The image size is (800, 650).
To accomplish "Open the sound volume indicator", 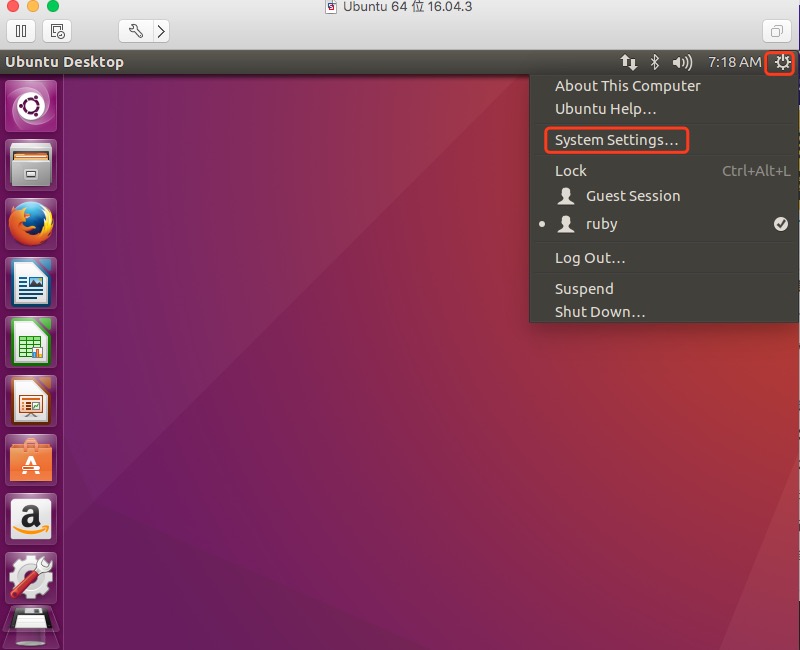I will [x=682, y=62].
